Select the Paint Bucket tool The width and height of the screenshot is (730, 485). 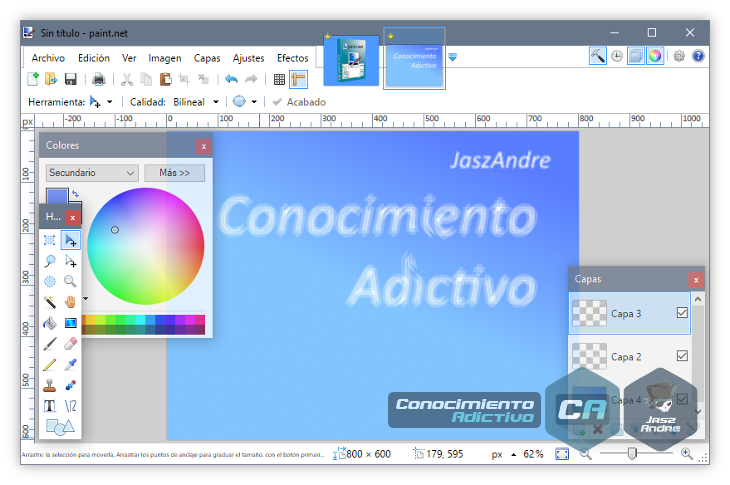point(50,323)
